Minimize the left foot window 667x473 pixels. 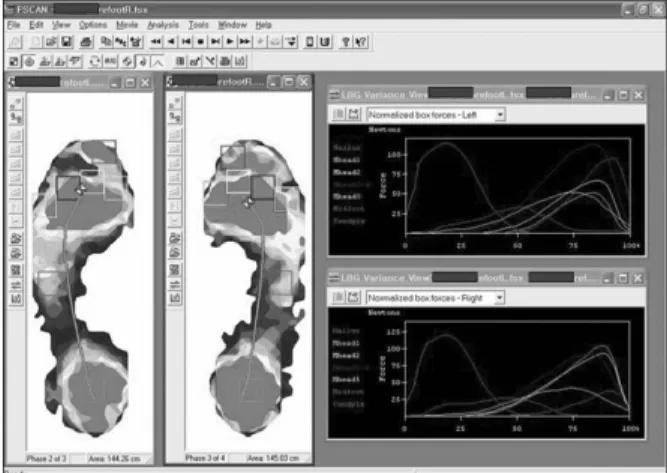[115, 83]
